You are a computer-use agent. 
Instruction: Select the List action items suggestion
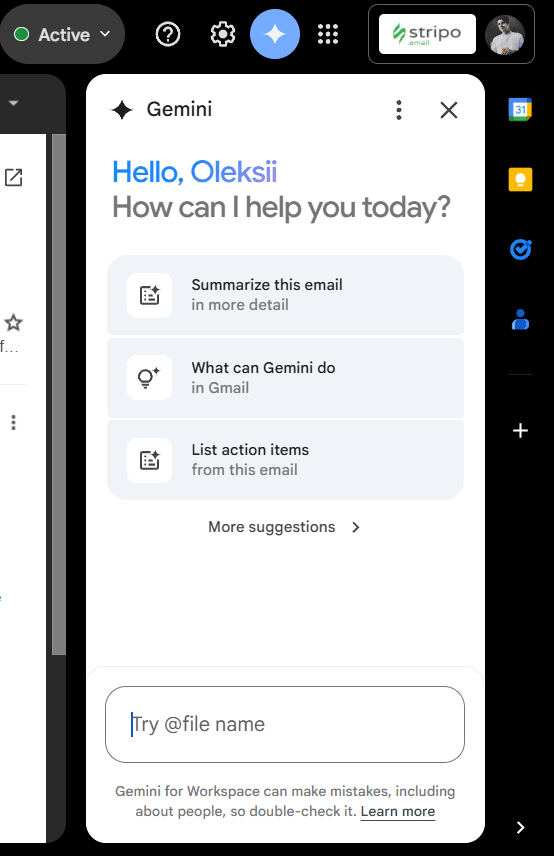pyautogui.click(x=285, y=460)
